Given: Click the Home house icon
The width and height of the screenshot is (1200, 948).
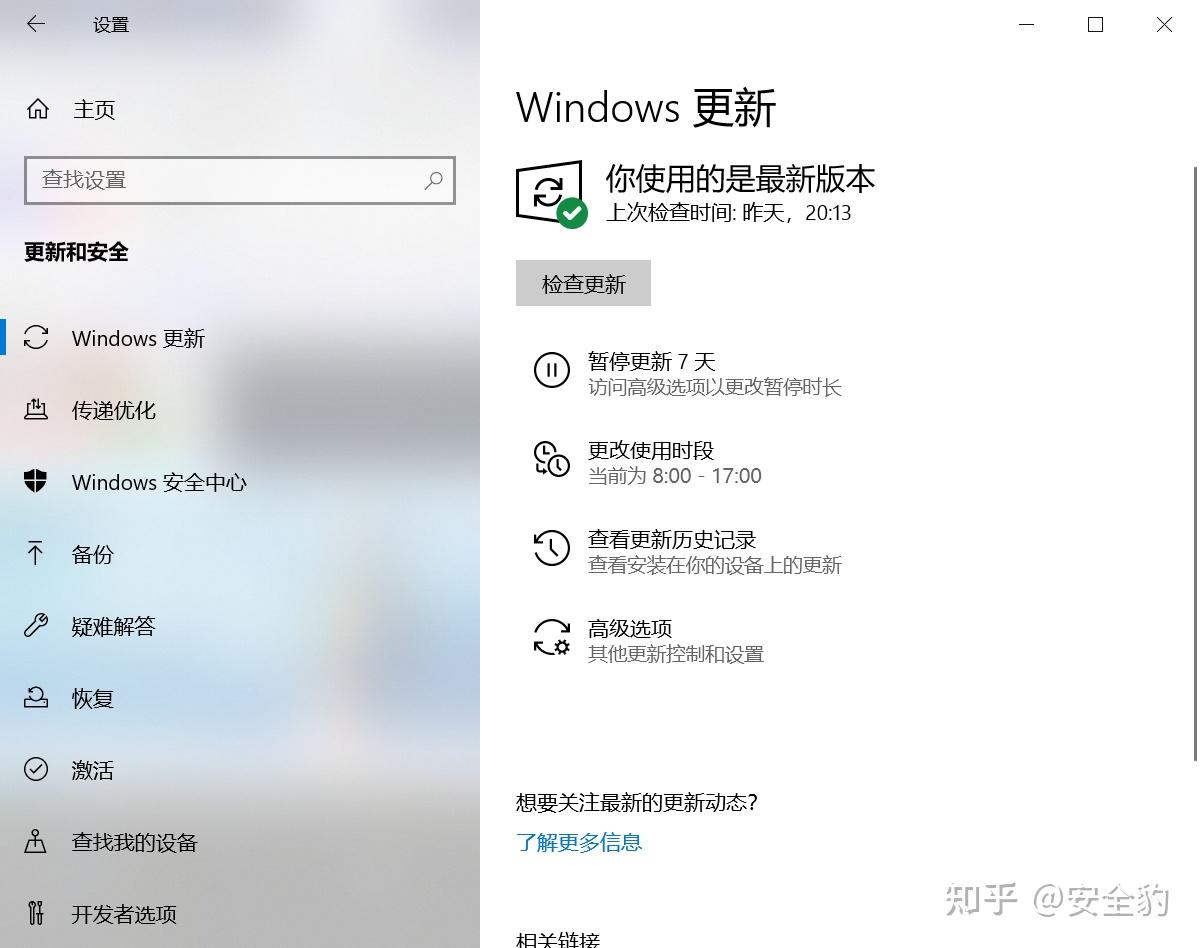Looking at the screenshot, I should pyautogui.click(x=37, y=109).
